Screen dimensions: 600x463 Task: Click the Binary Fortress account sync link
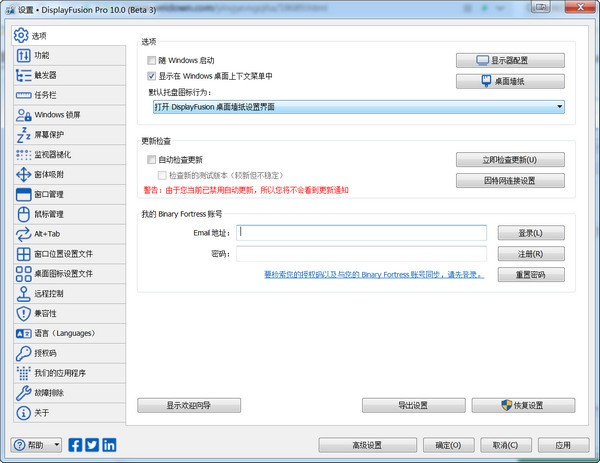tap(373, 274)
